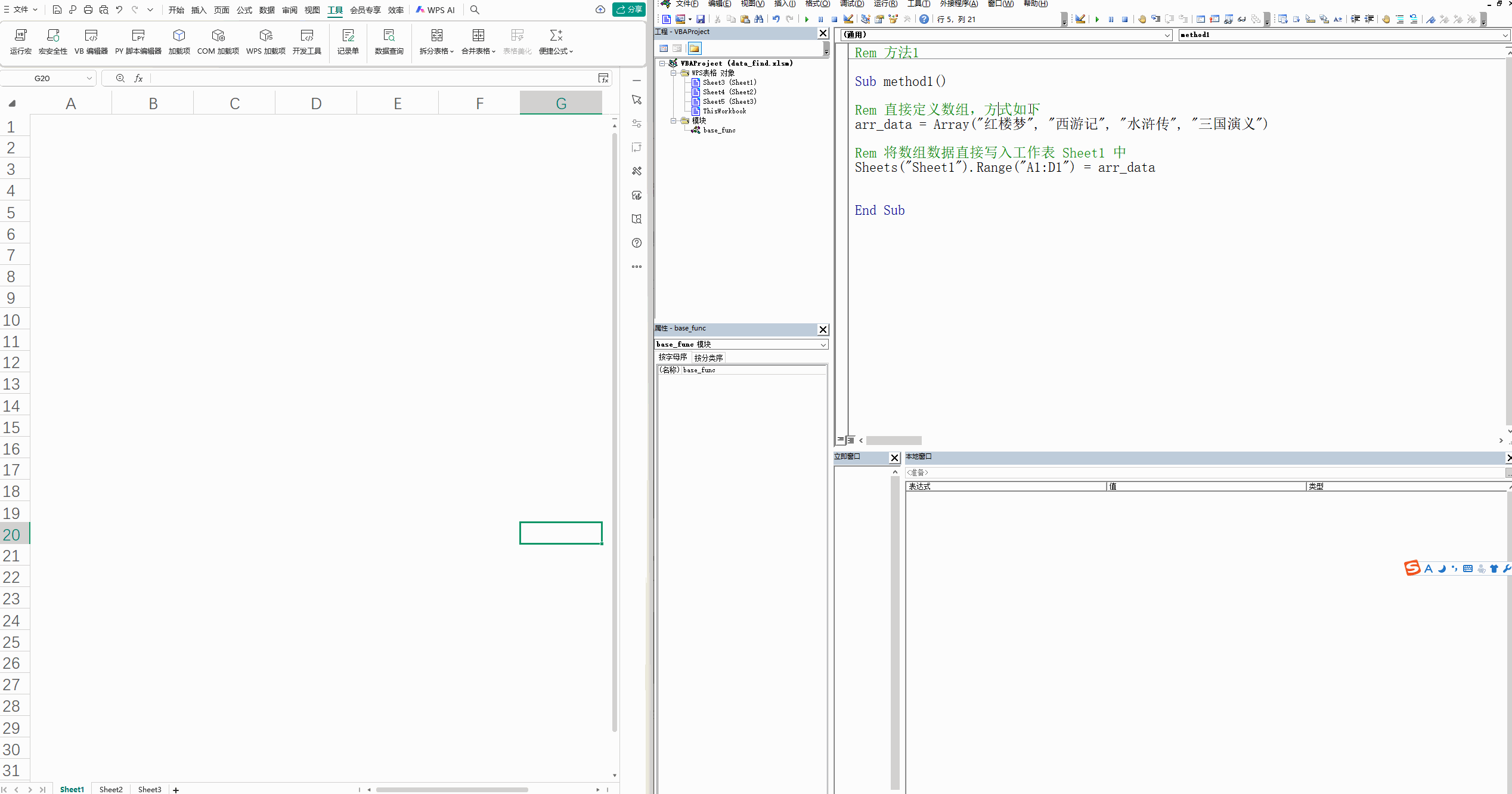Open the 调试(D) menu

851,4
